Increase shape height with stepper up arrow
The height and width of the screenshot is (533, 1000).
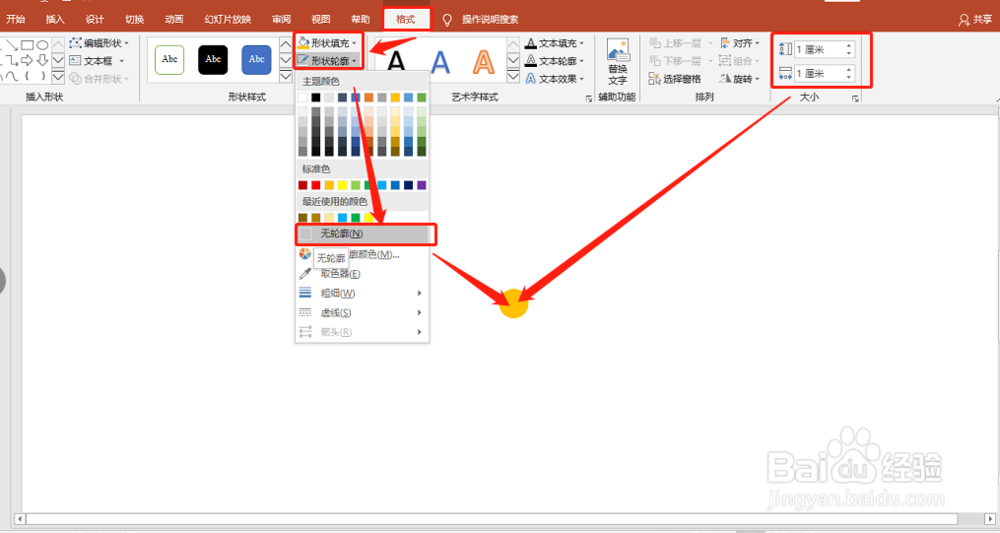click(x=849, y=45)
